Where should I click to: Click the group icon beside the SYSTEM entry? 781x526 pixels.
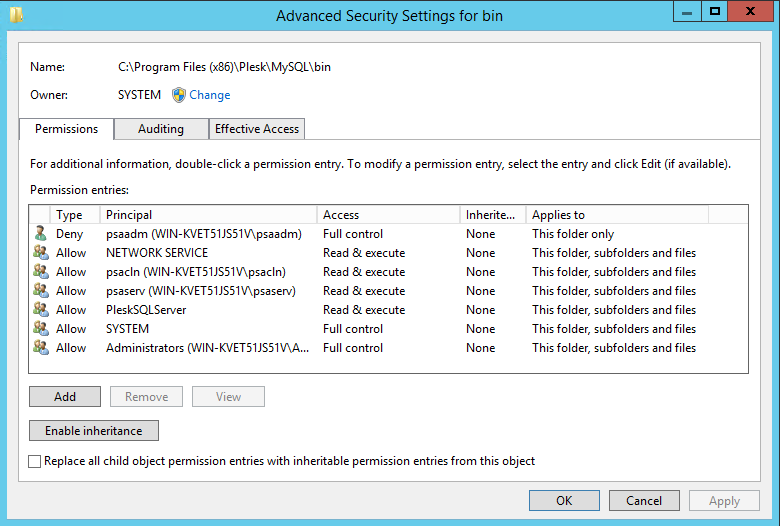41,328
